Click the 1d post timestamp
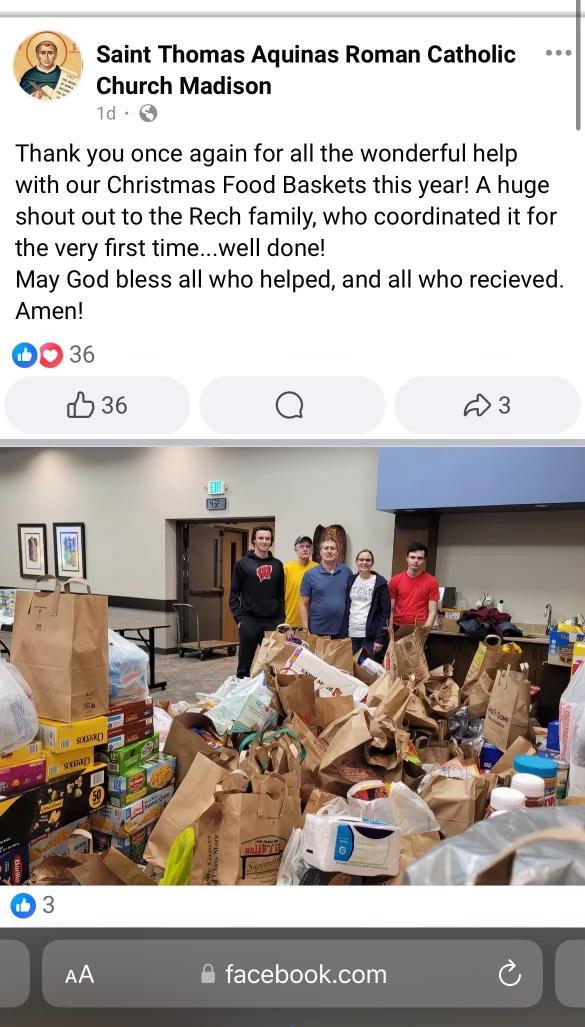Viewport: 585px width, 1027px height. (x=106, y=113)
